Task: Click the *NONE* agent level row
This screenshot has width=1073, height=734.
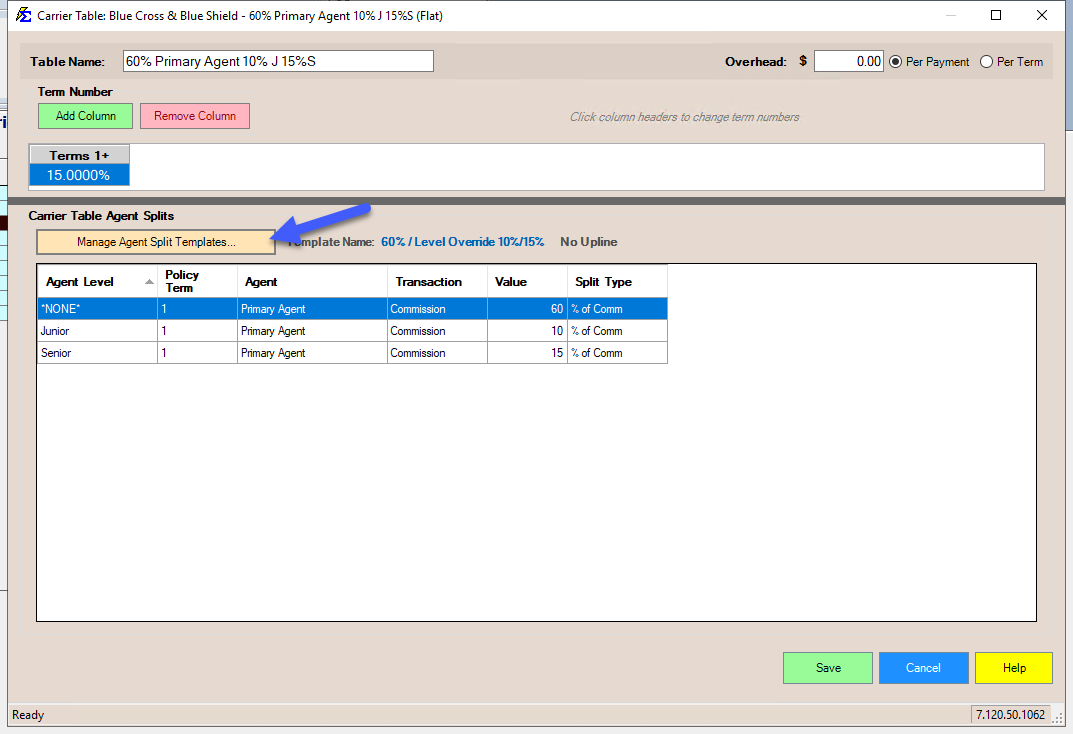Action: (96, 309)
